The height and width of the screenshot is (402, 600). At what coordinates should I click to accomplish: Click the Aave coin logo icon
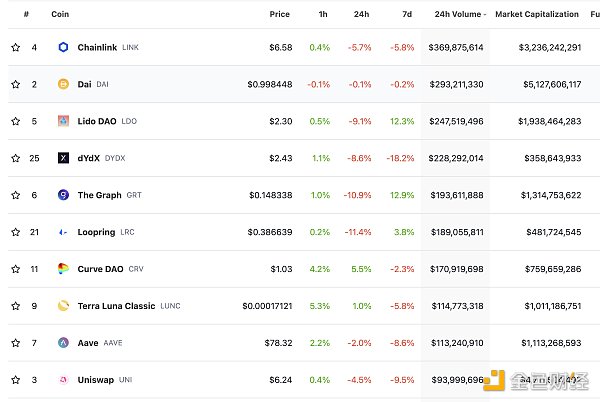click(x=63, y=343)
